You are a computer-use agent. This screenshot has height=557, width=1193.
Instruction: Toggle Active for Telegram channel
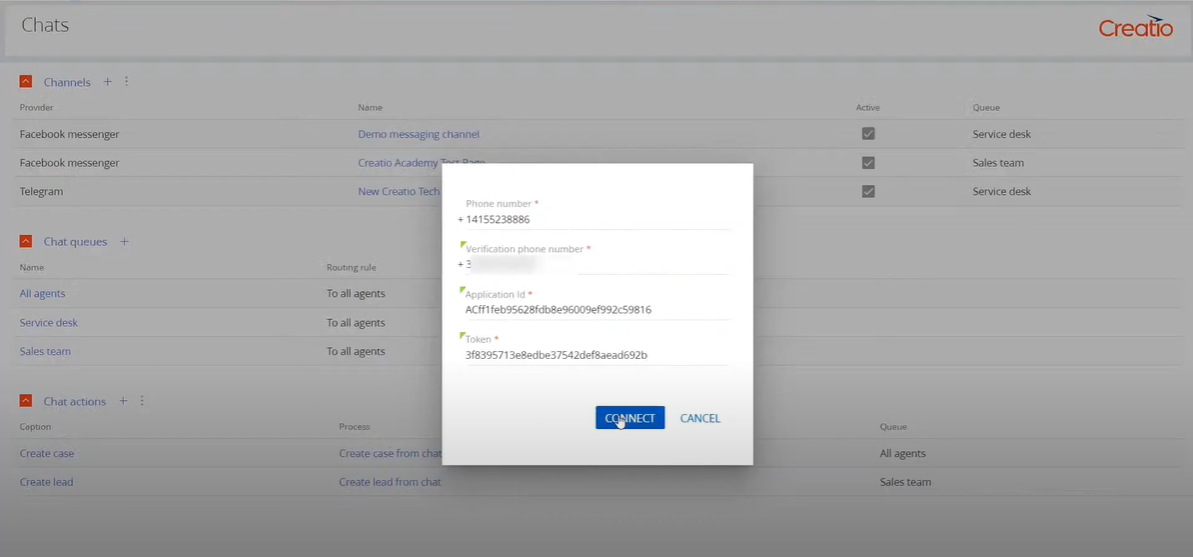pos(868,192)
